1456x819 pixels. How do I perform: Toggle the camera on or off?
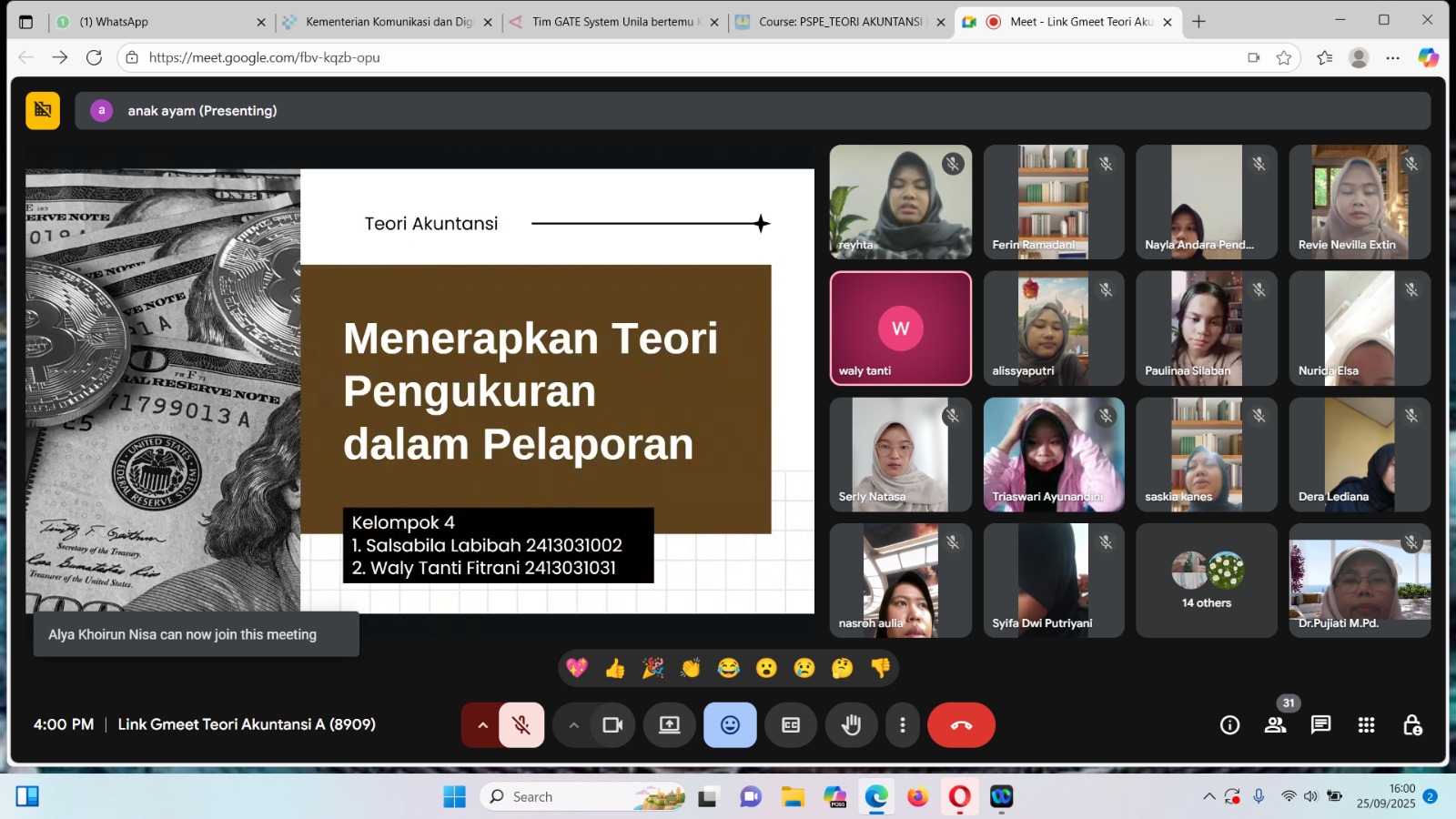[612, 725]
